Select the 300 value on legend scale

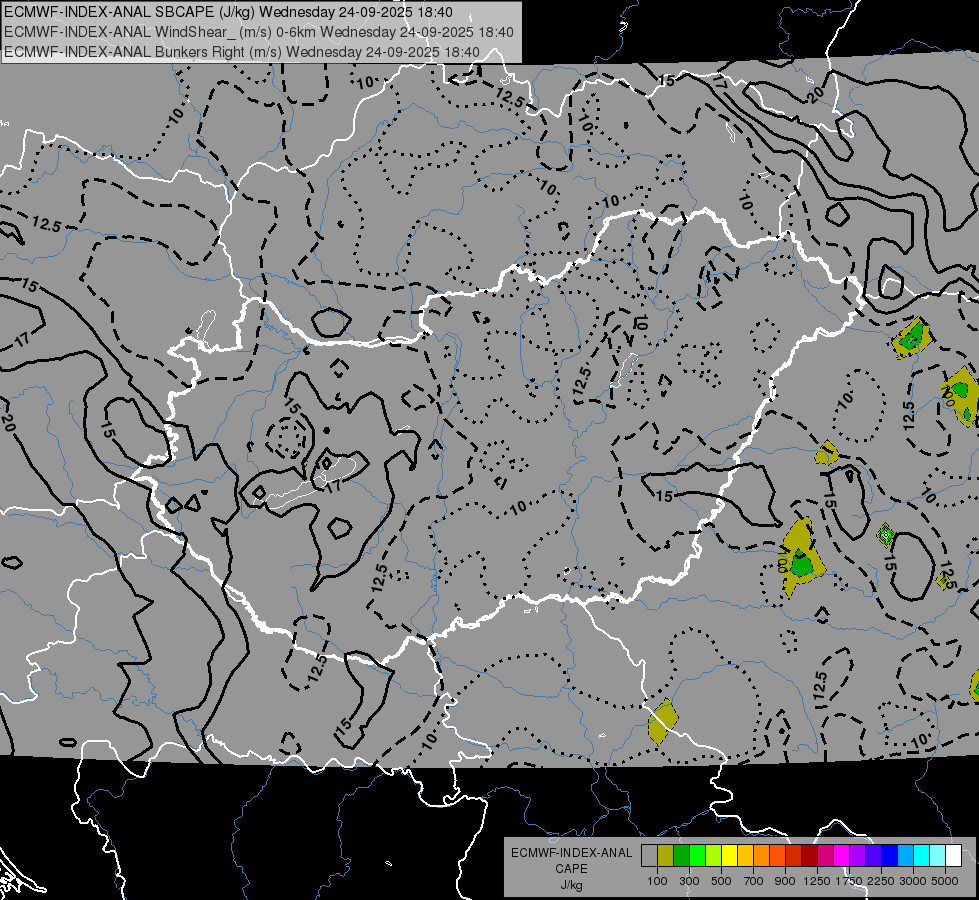689,881
